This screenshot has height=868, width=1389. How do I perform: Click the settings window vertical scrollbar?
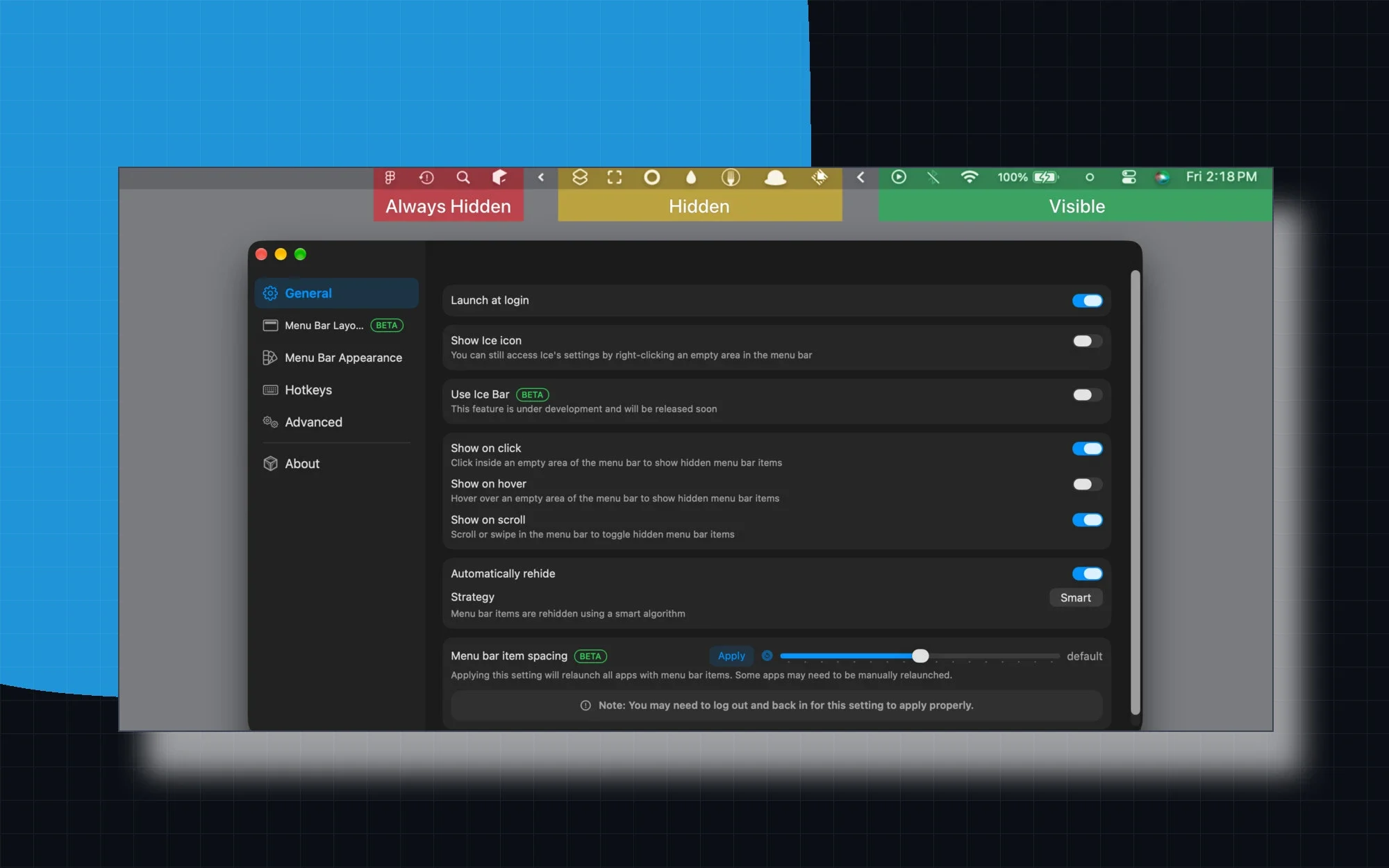(x=1135, y=492)
